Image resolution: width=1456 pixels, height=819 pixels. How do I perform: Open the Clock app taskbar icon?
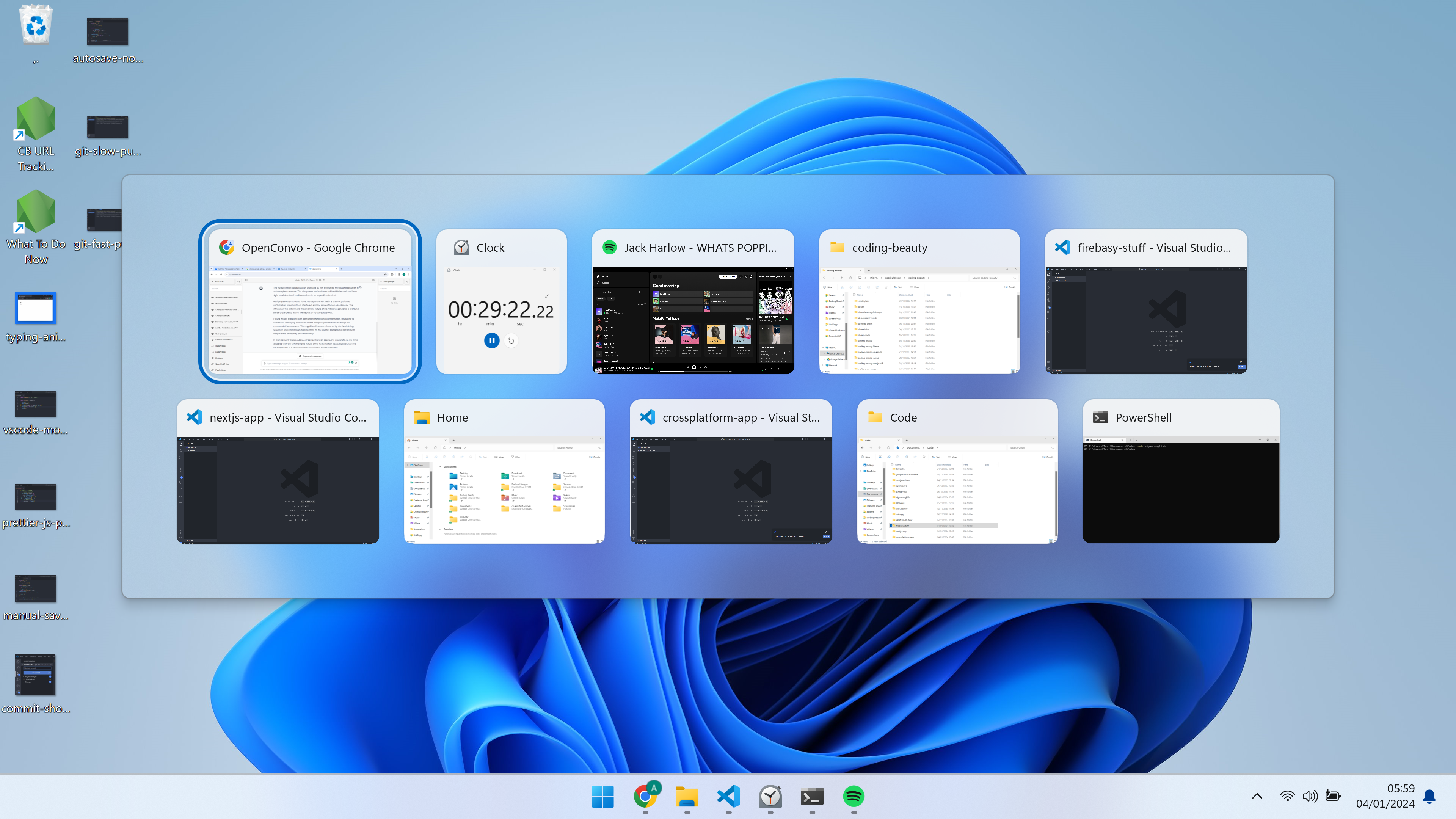tap(770, 796)
